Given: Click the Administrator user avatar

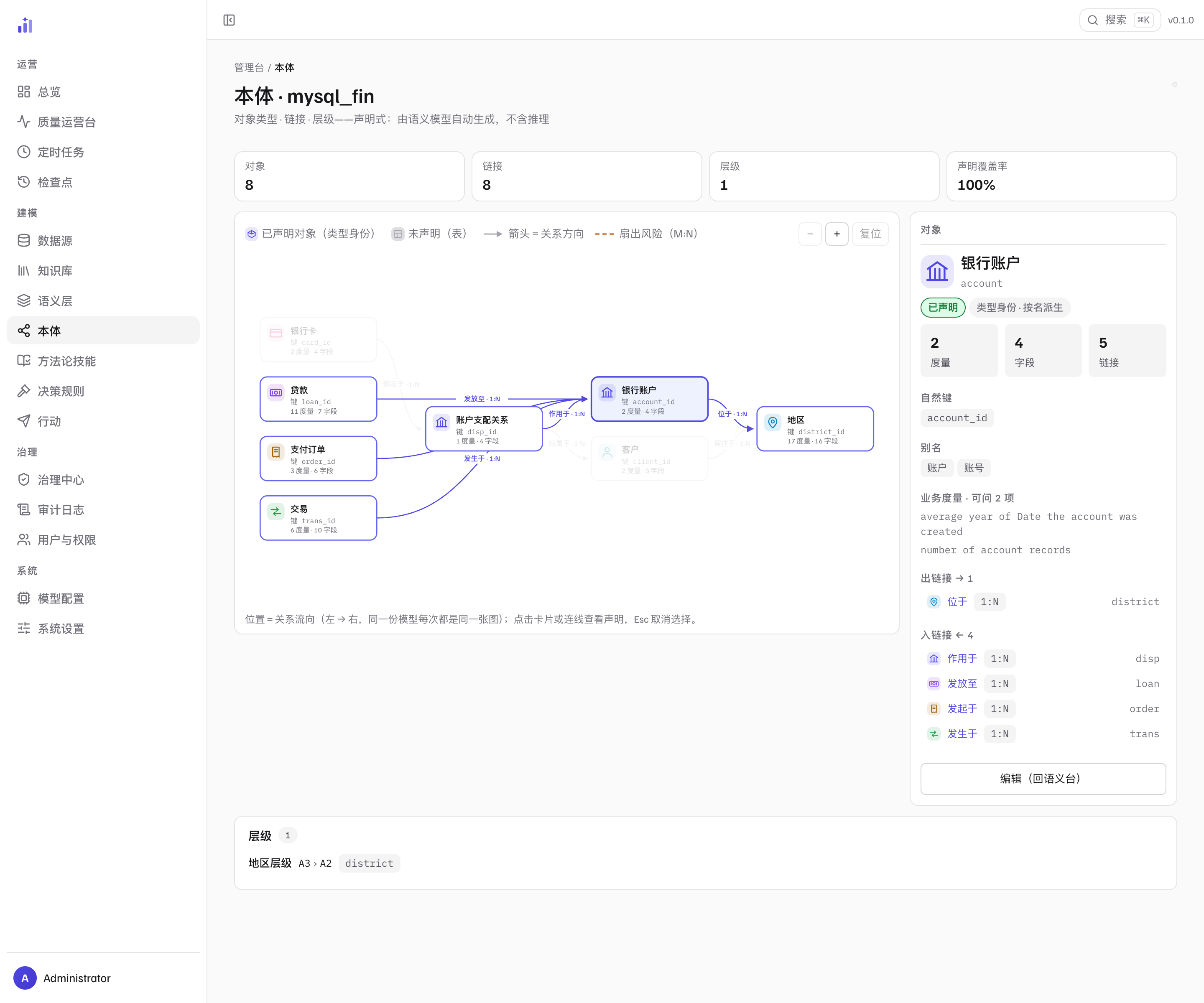Looking at the screenshot, I should click(x=25, y=978).
